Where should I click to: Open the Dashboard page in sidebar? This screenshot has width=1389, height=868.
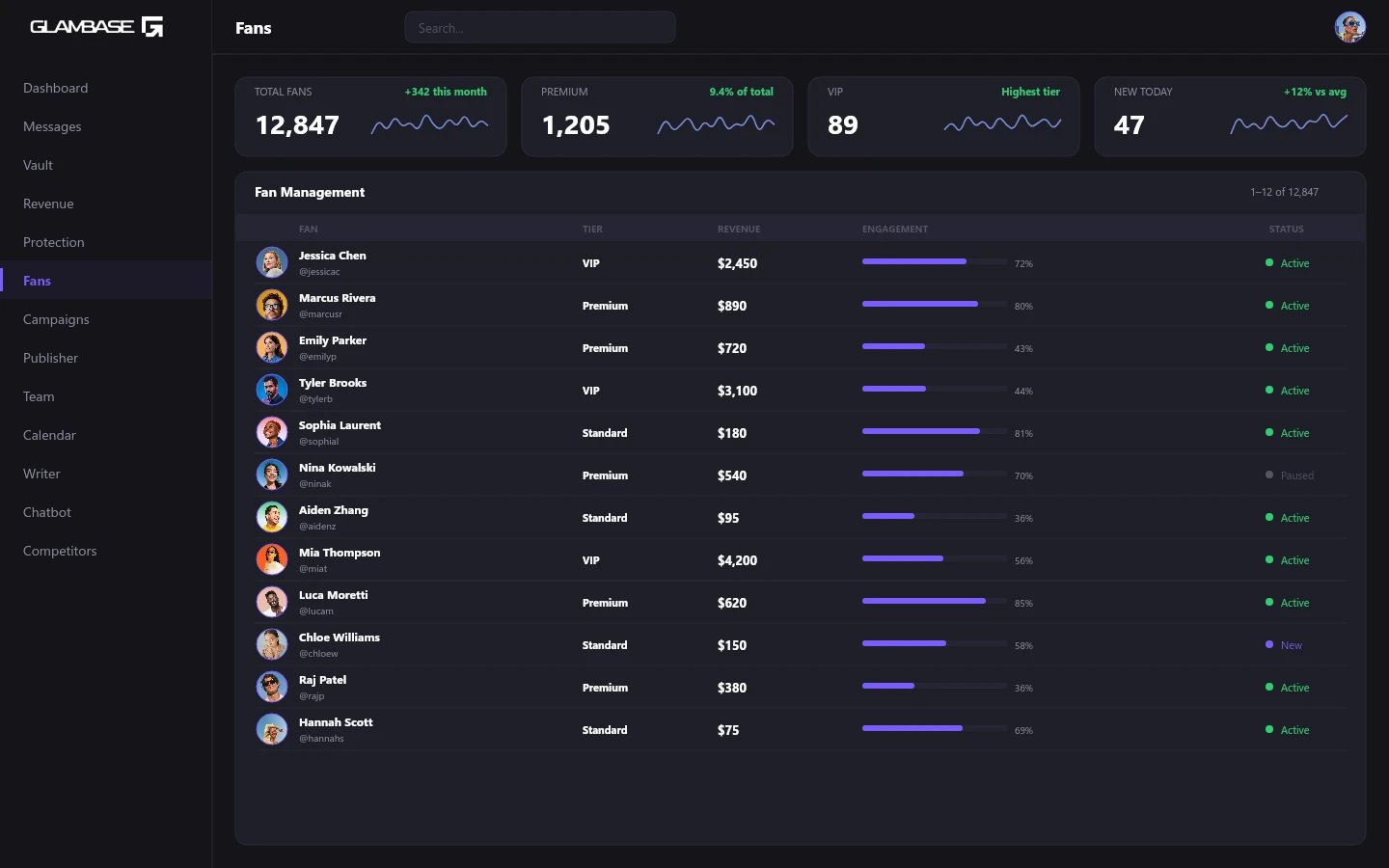[56, 88]
